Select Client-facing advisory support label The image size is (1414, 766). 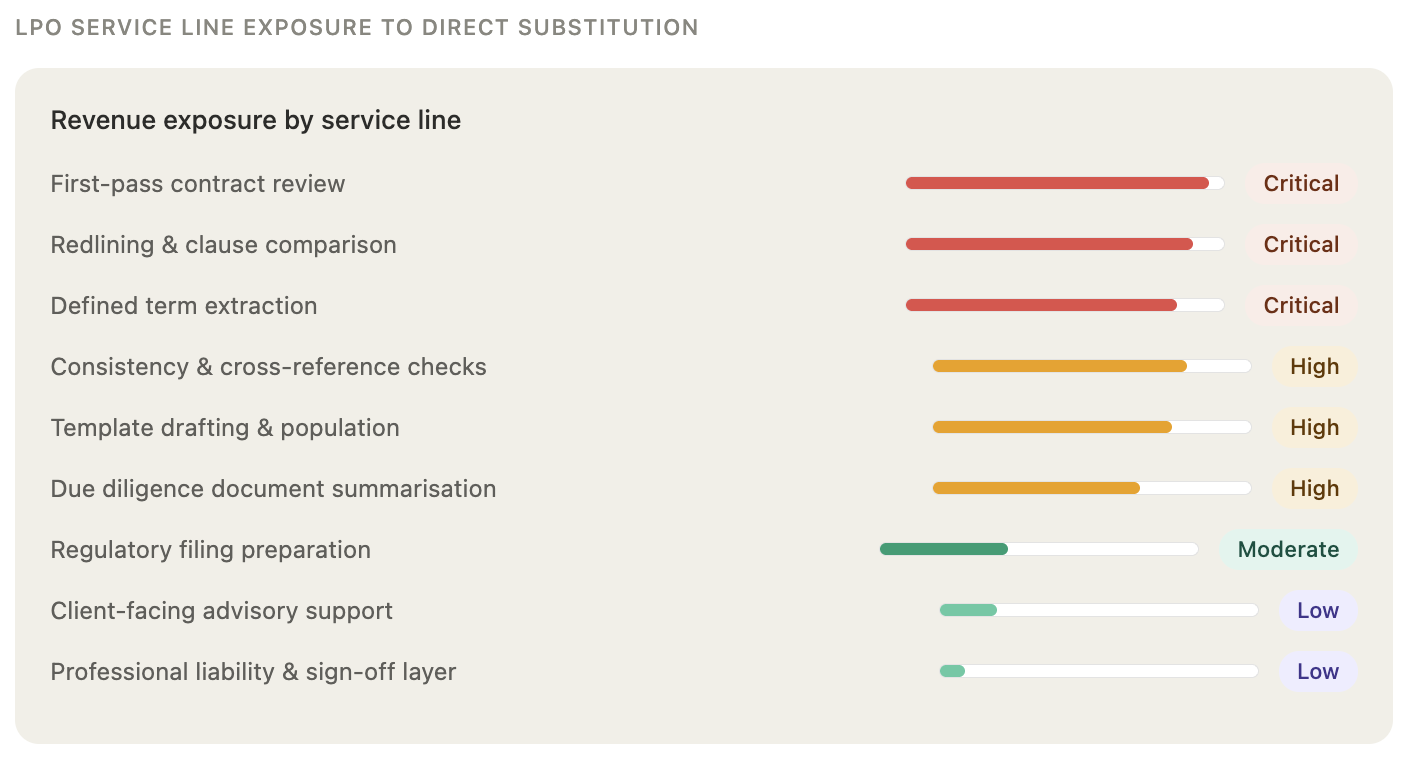pyautogui.click(x=221, y=611)
